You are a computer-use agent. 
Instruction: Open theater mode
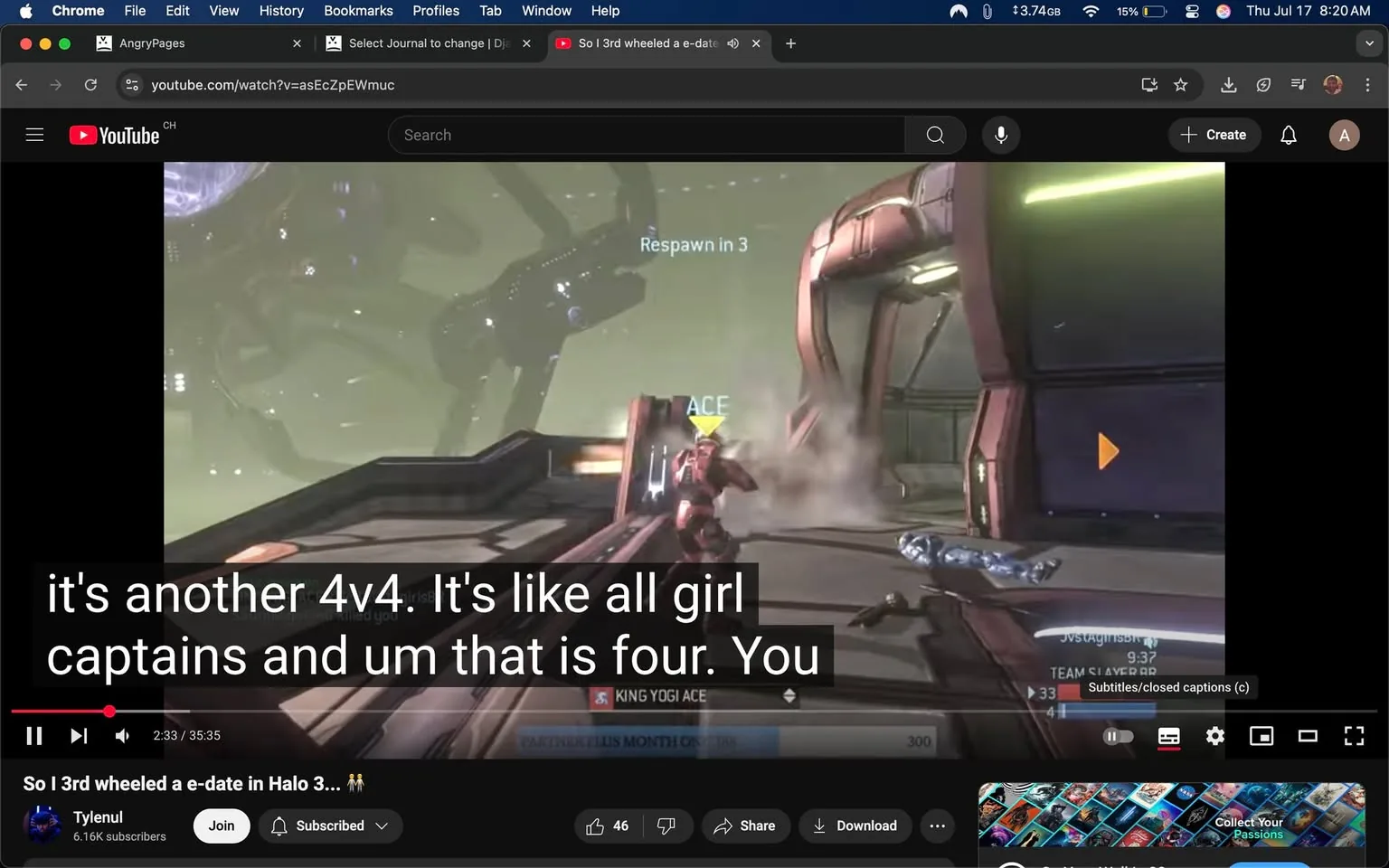coord(1308,735)
